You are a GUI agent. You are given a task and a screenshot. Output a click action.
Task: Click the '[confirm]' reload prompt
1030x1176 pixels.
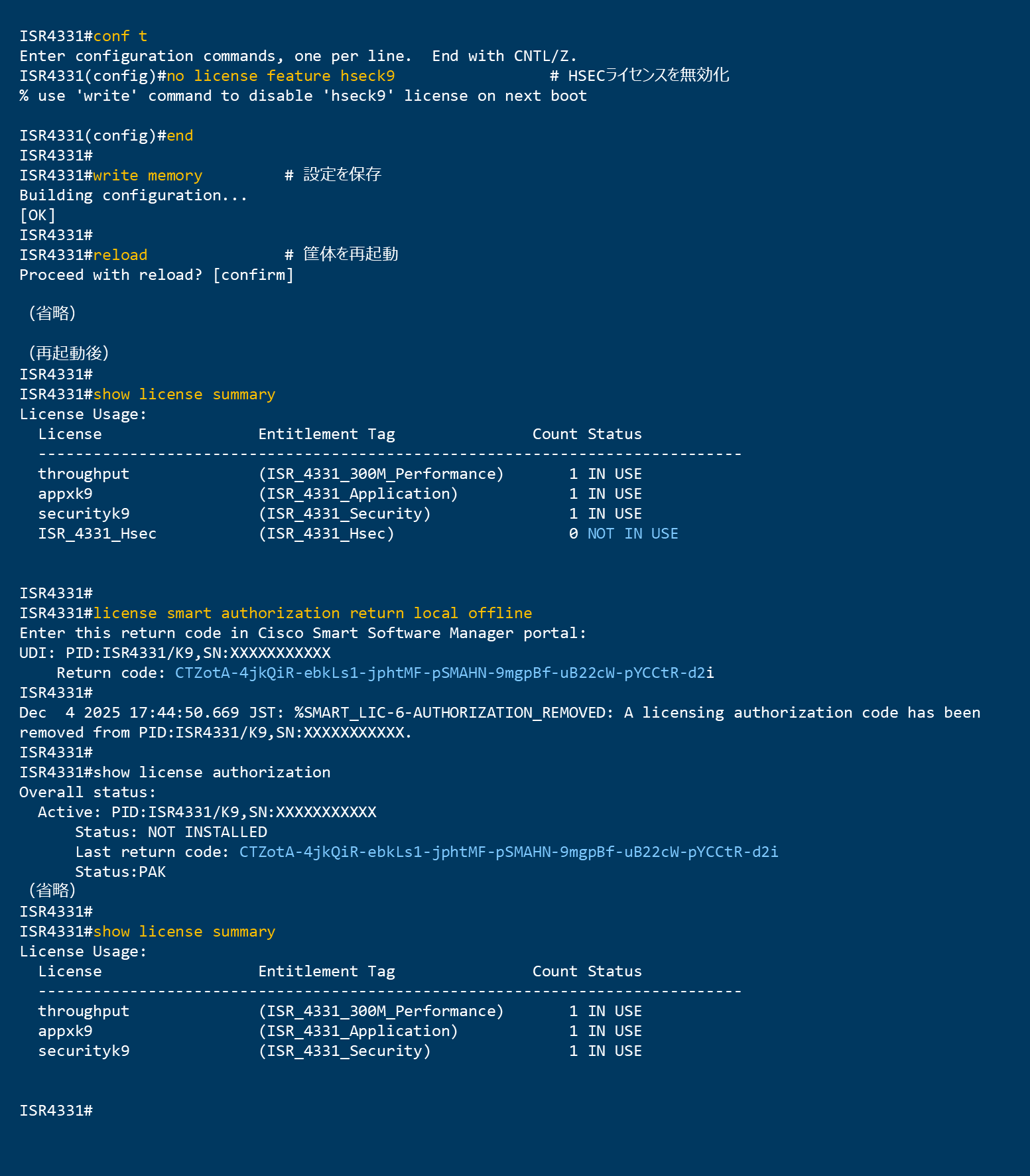tap(253, 275)
